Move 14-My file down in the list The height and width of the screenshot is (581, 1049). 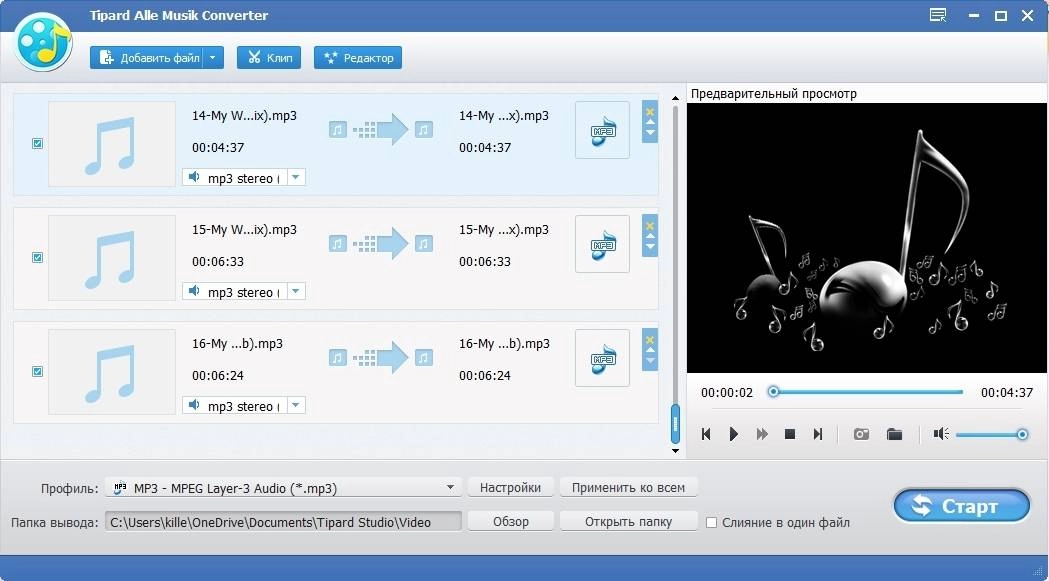coord(650,134)
